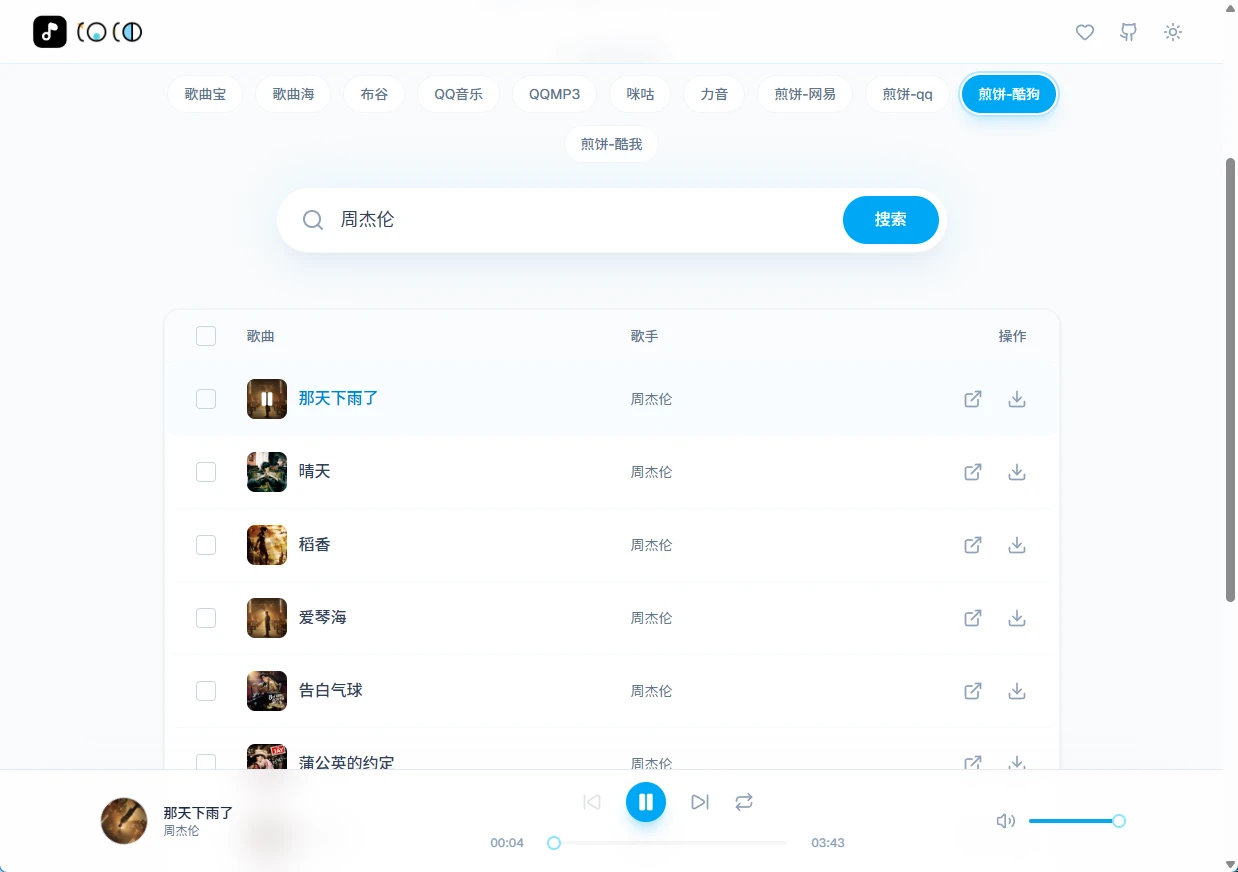
Task: Click the 操作 column header
Action: 1012,336
